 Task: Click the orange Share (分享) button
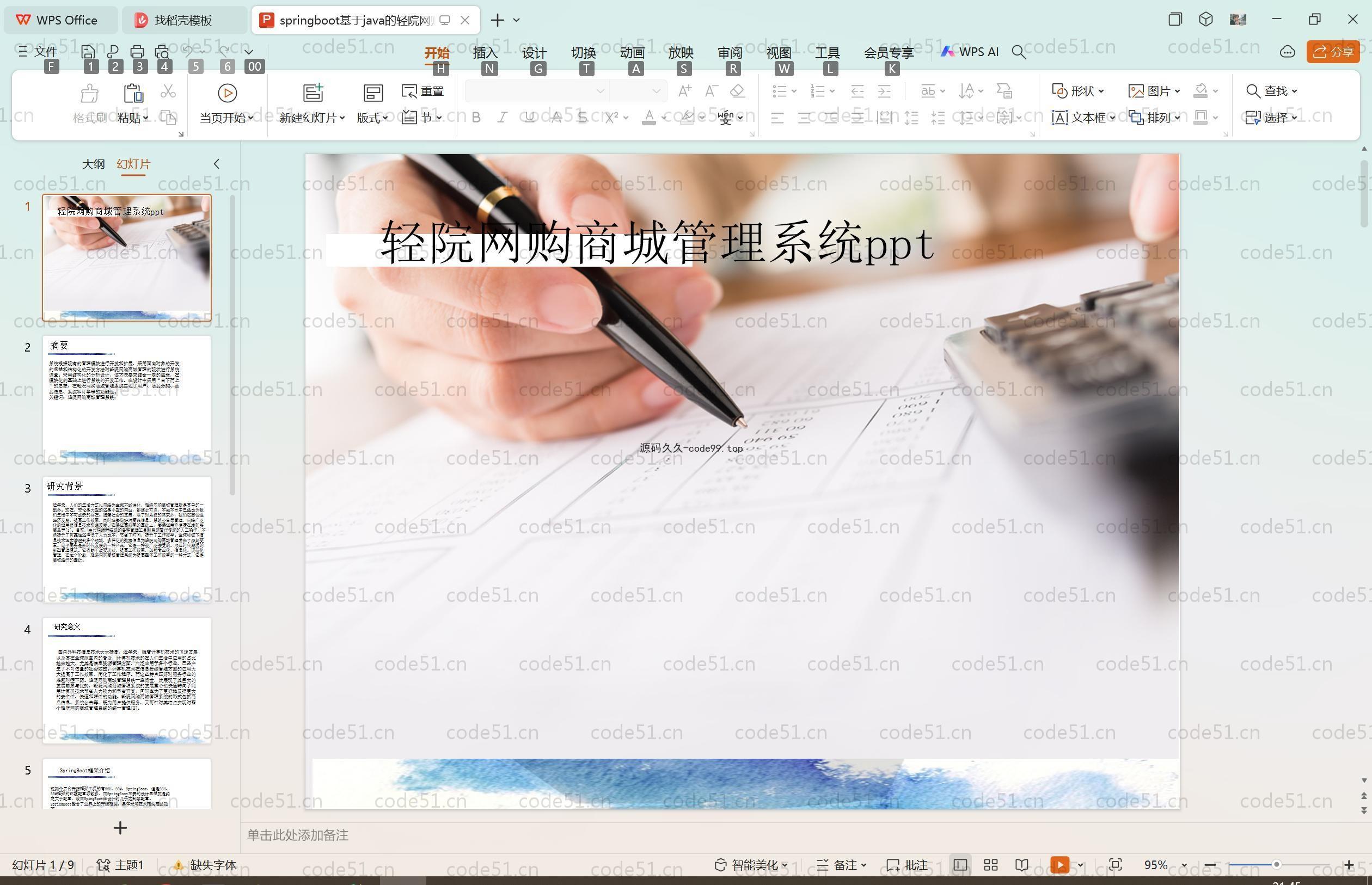1333,52
